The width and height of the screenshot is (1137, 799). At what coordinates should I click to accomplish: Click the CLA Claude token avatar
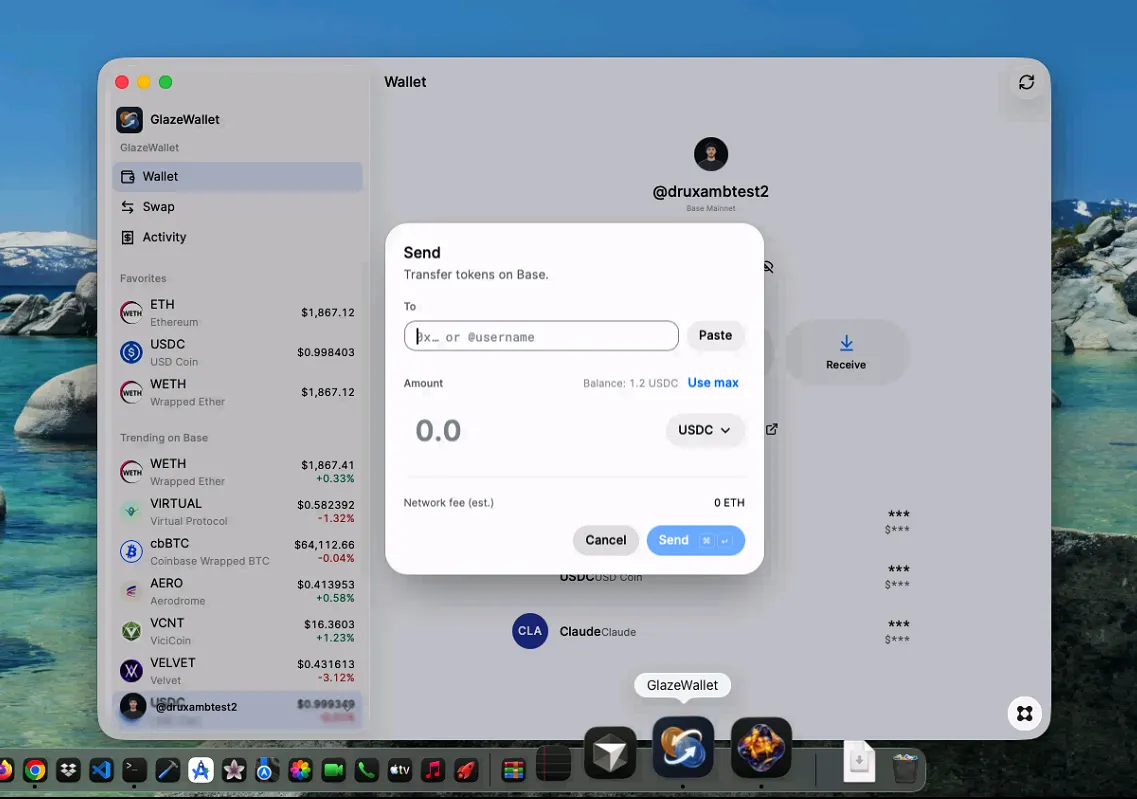[x=530, y=631]
